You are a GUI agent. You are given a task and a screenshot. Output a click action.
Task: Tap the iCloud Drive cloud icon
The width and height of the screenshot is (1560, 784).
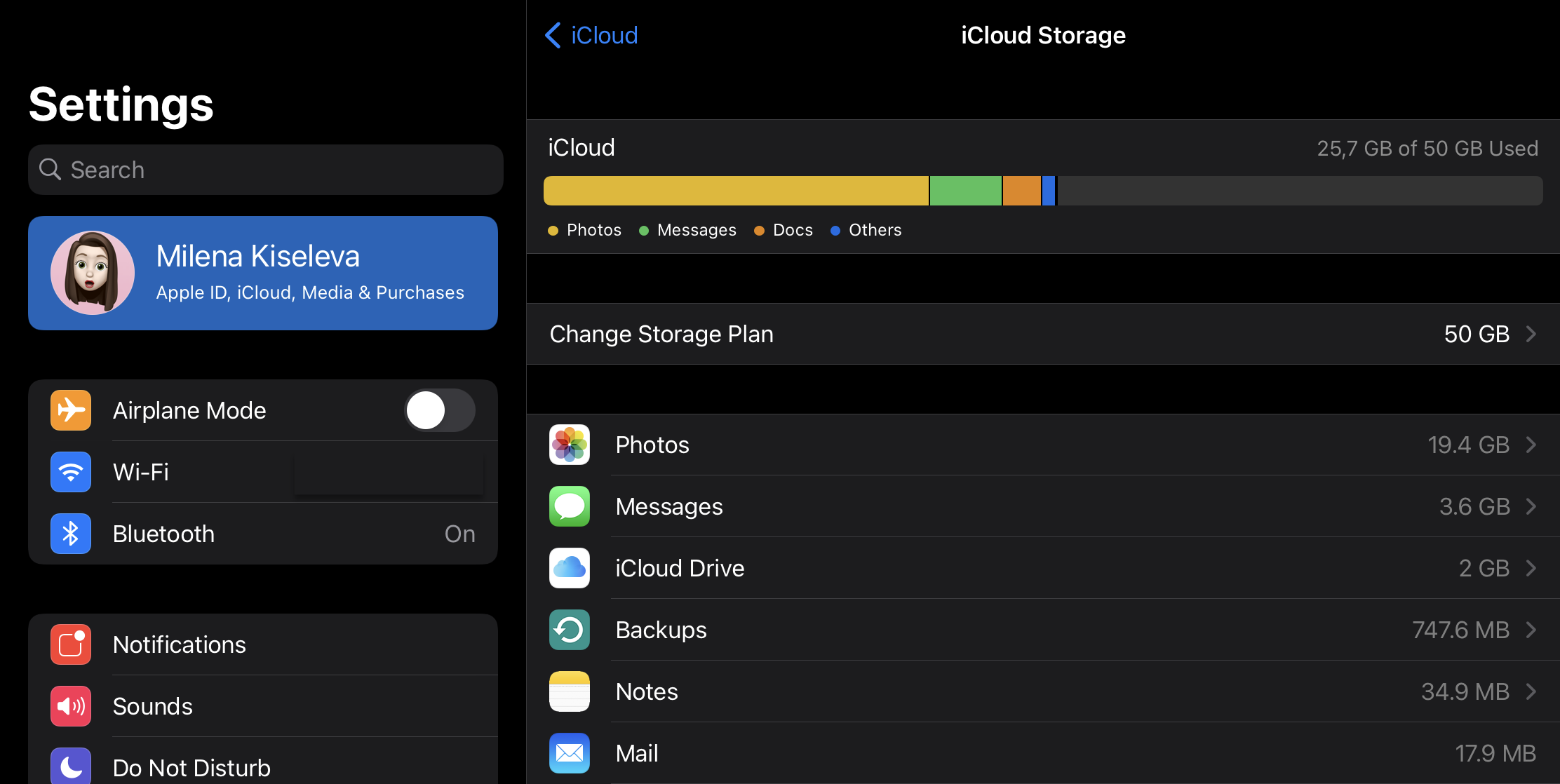(570, 568)
